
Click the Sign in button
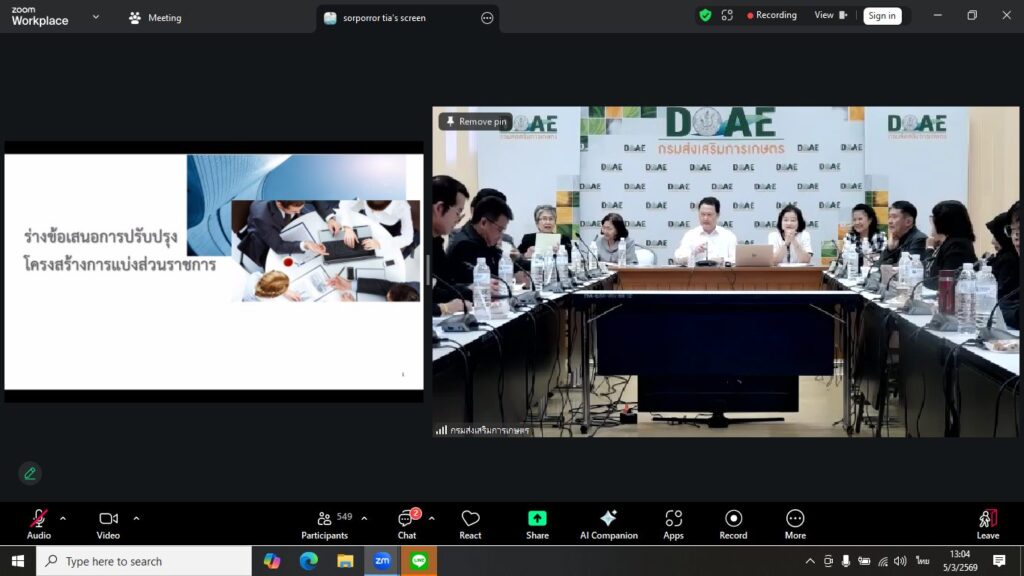click(881, 16)
